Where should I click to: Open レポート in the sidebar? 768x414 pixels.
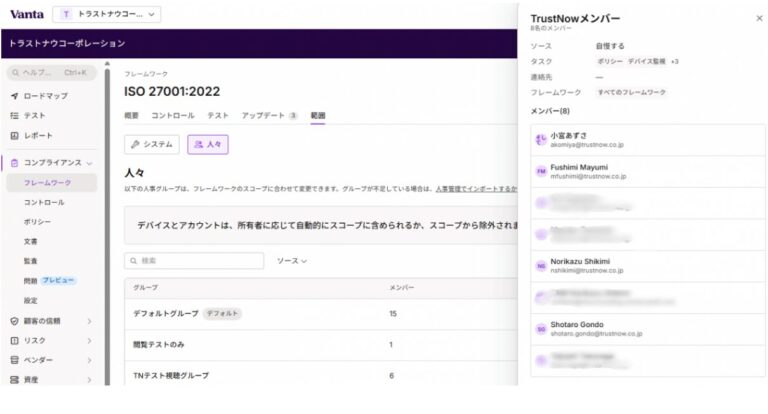[38, 135]
